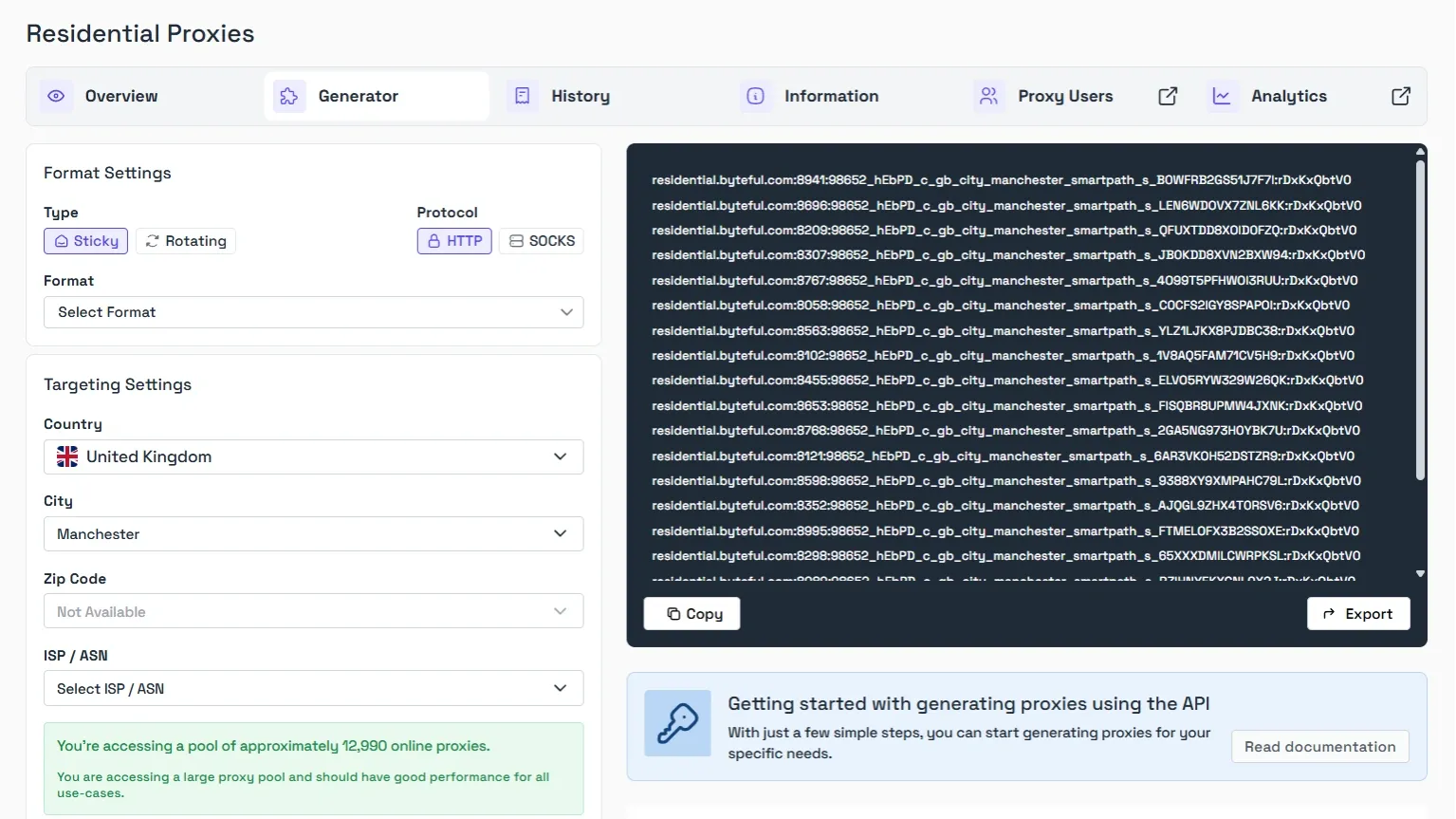The image size is (1456, 819).
Task: Open the City dropdown showing Manchester
Action: coord(314,534)
